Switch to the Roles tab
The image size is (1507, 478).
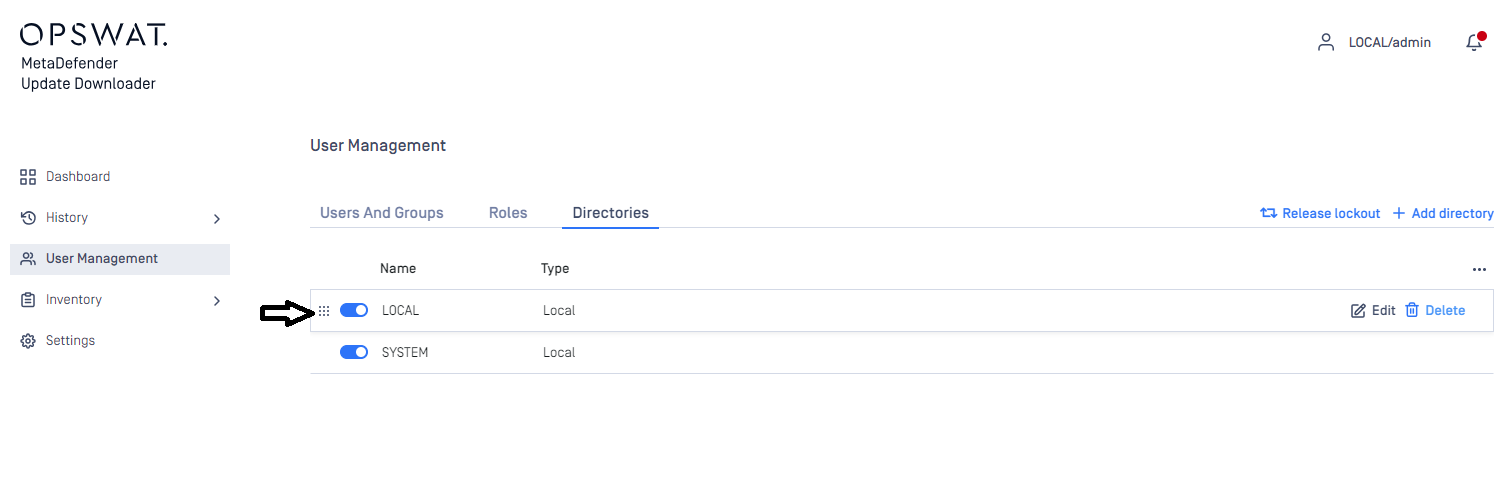click(x=508, y=213)
